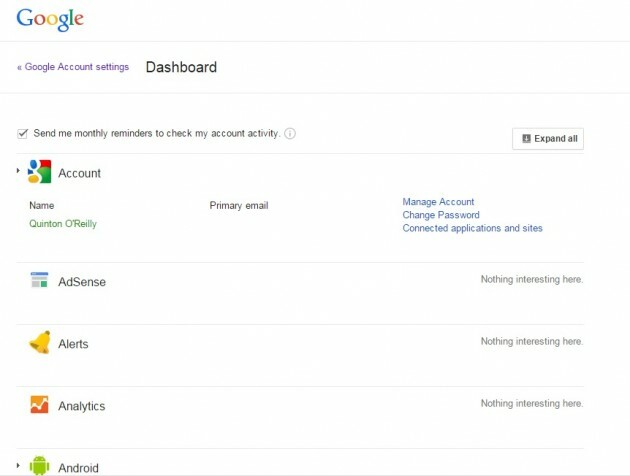
Task: Uncheck the monthly reminders checkbox
Action: click(23, 133)
